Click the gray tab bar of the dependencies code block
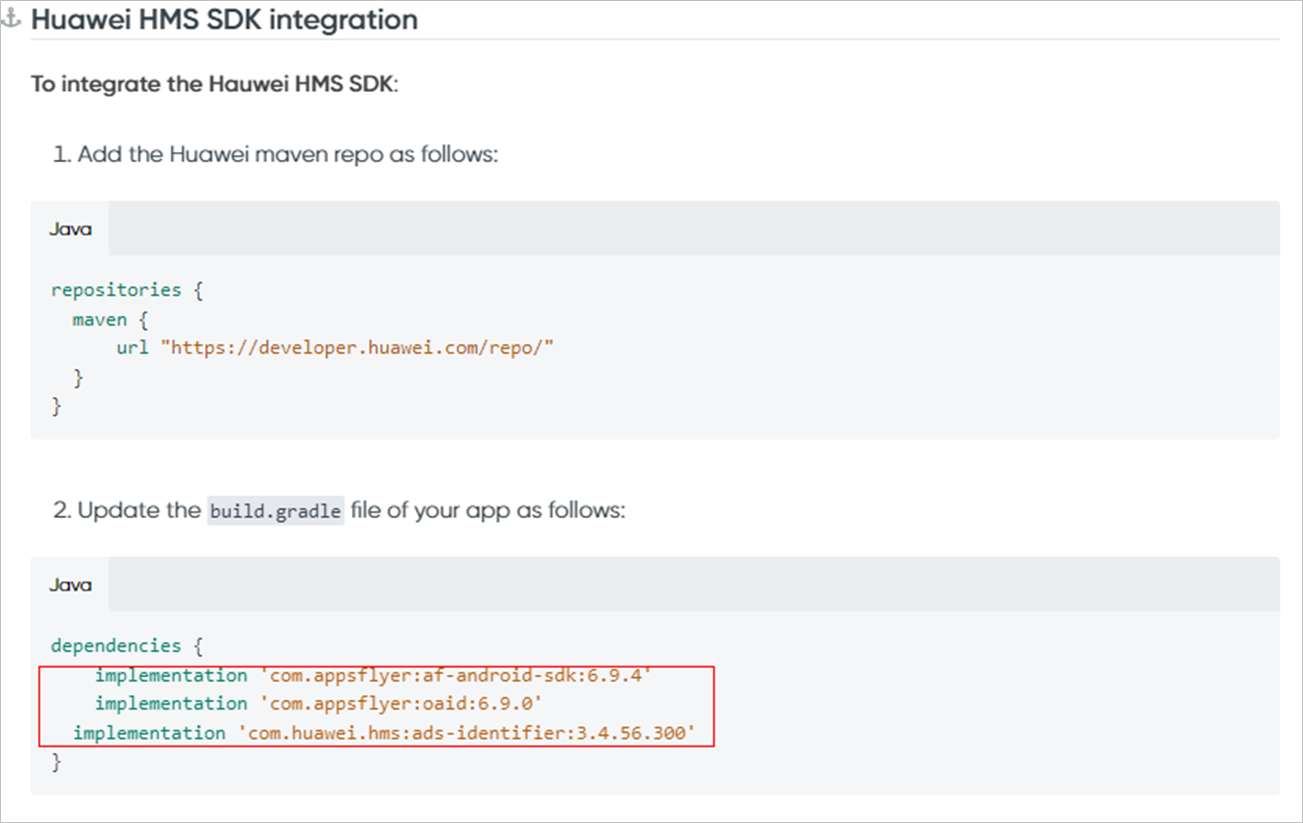 click(690, 585)
